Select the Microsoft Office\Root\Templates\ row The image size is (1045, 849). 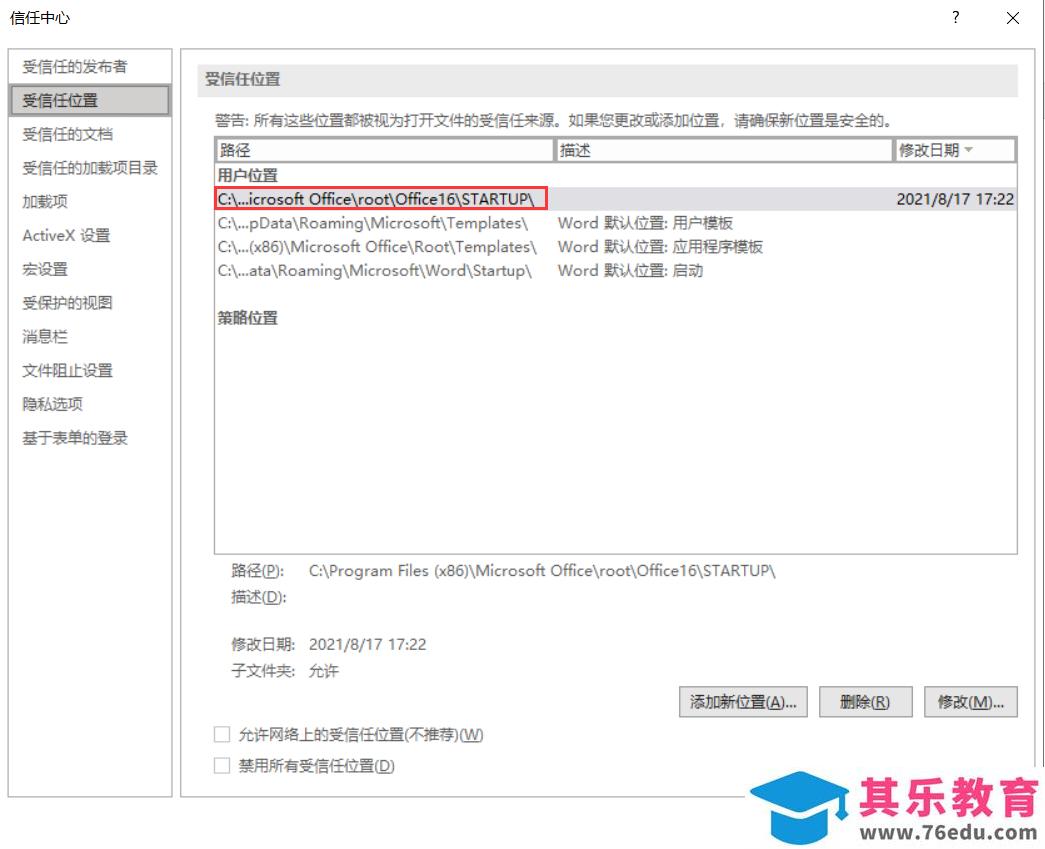[615, 247]
